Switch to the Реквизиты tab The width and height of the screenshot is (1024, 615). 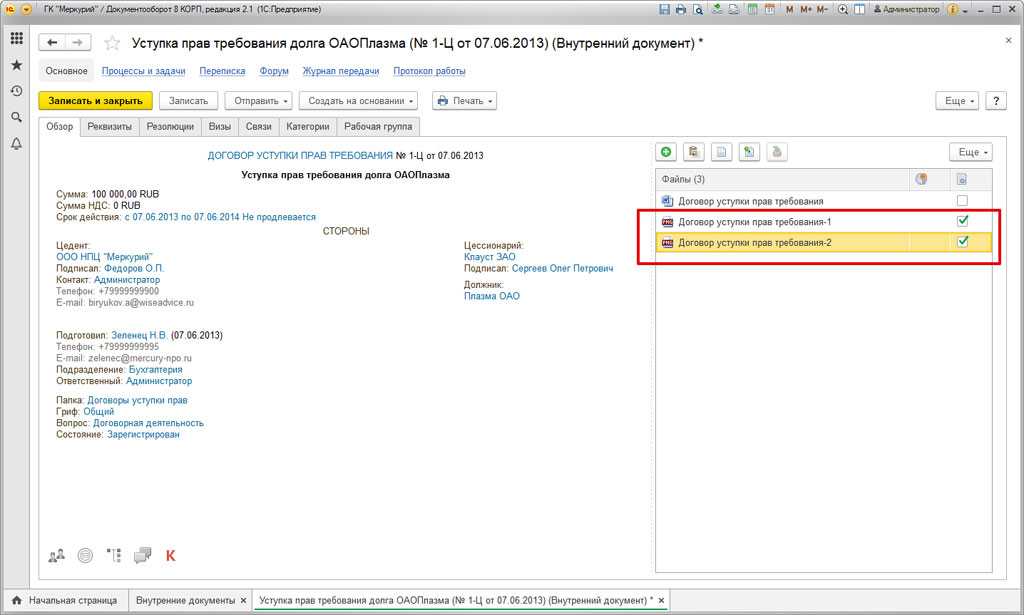coord(109,127)
